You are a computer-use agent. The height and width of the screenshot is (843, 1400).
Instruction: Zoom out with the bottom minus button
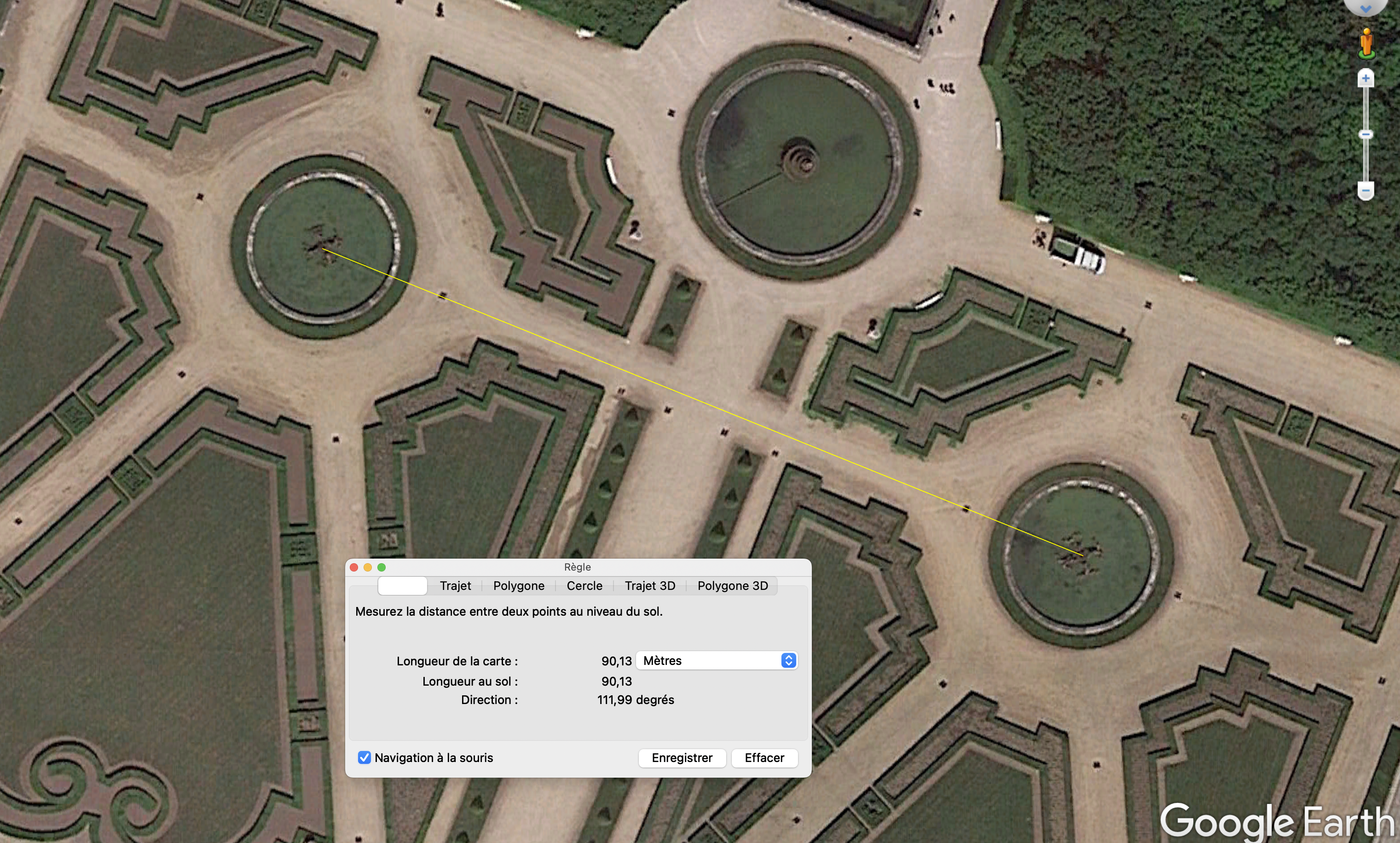point(1366,191)
